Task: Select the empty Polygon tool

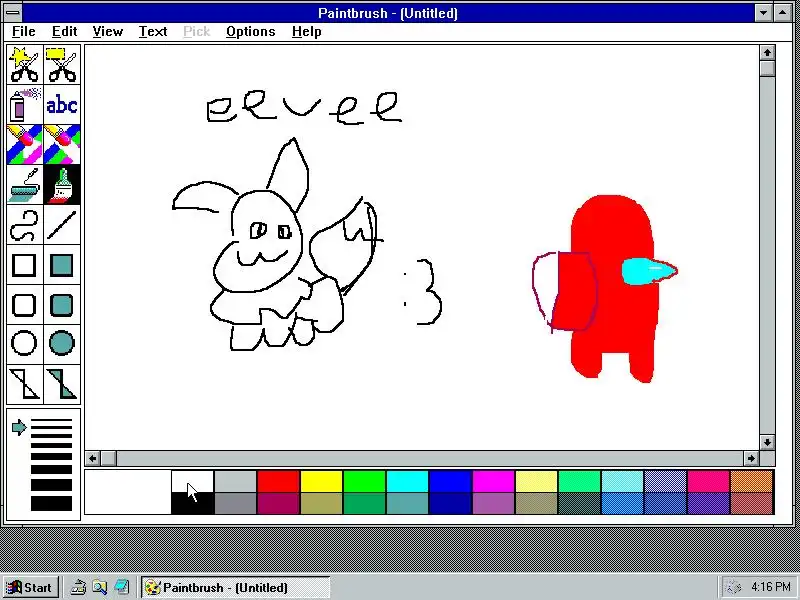Action: pos(24,384)
